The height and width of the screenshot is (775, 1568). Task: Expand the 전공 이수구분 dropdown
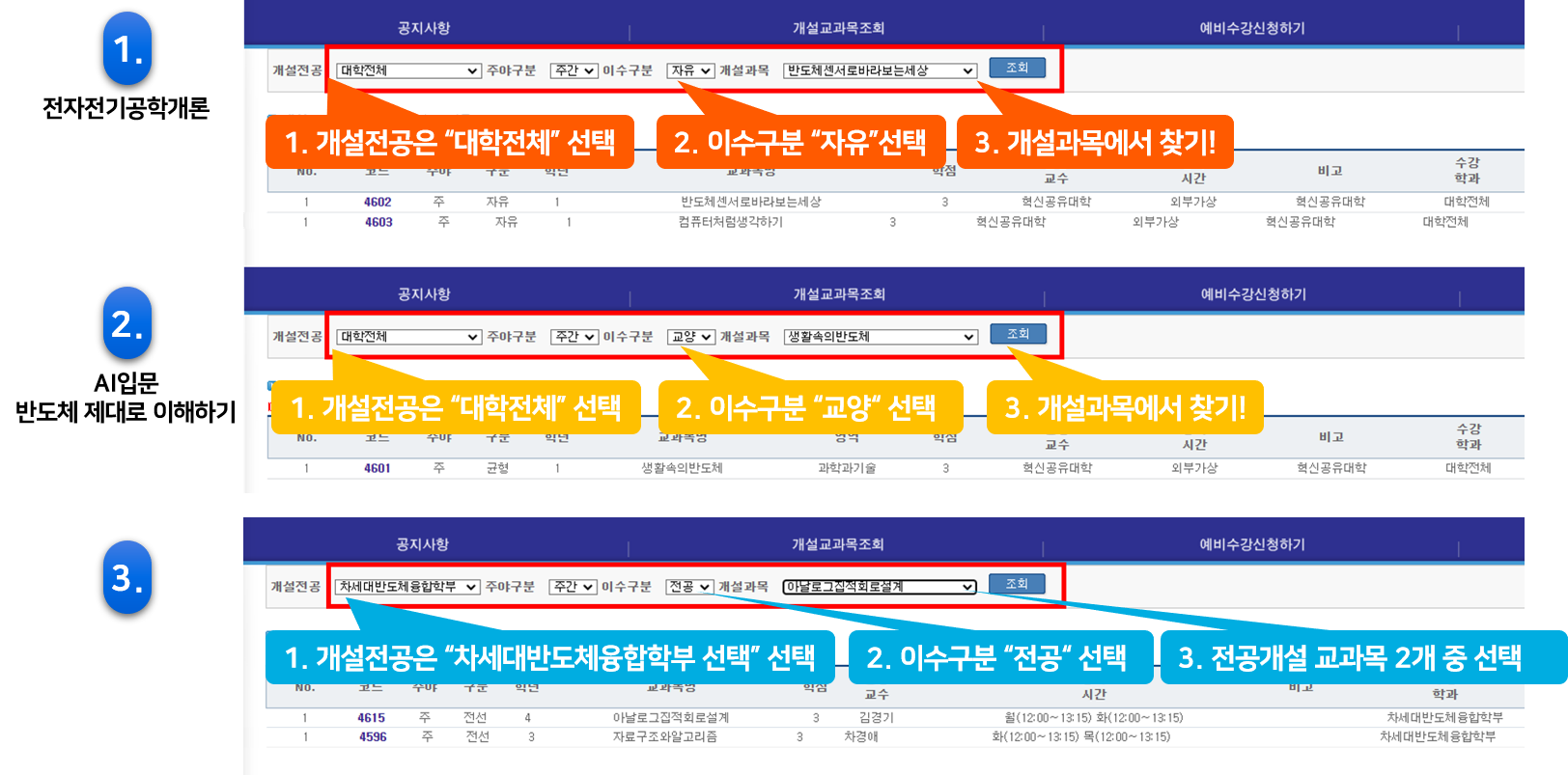point(689,587)
